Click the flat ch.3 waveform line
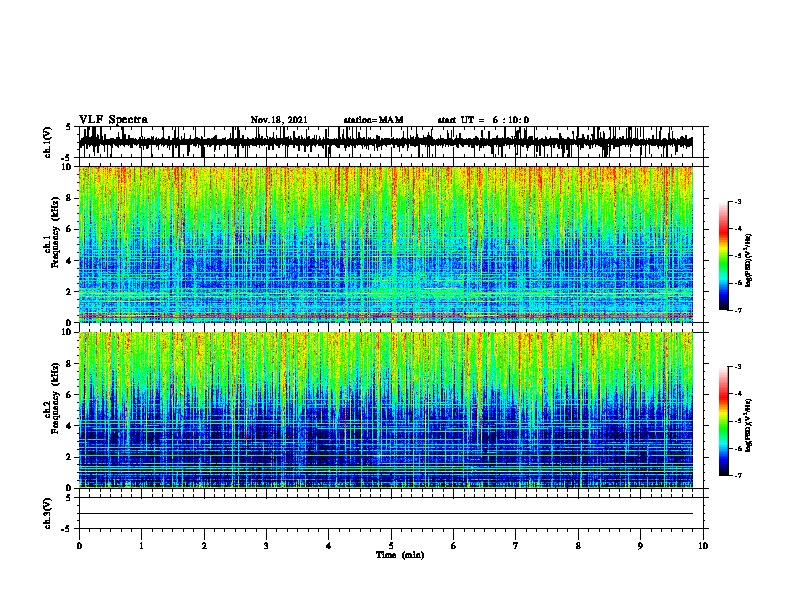 (x=386, y=514)
